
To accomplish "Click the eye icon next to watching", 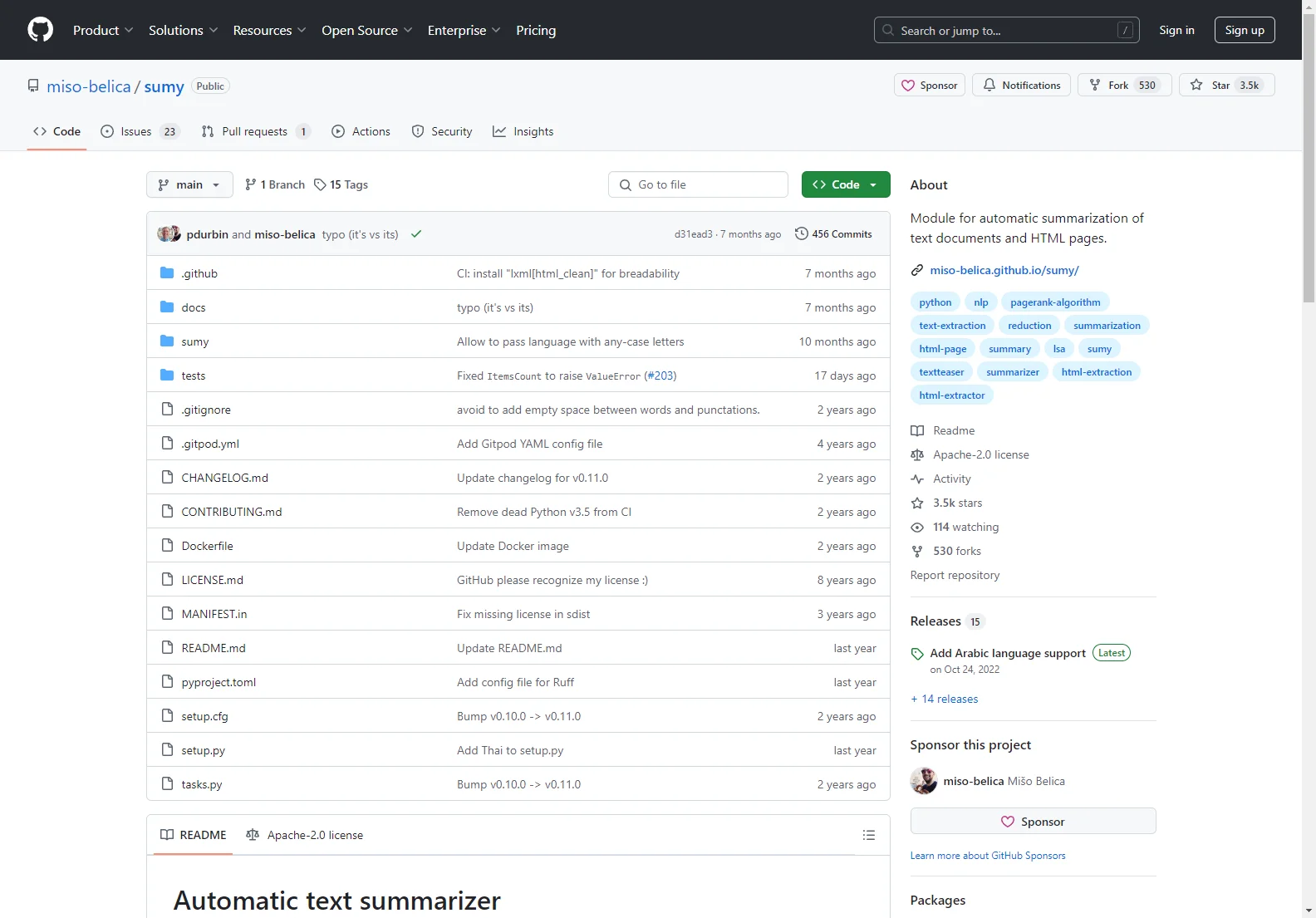I will coord(917,528).
